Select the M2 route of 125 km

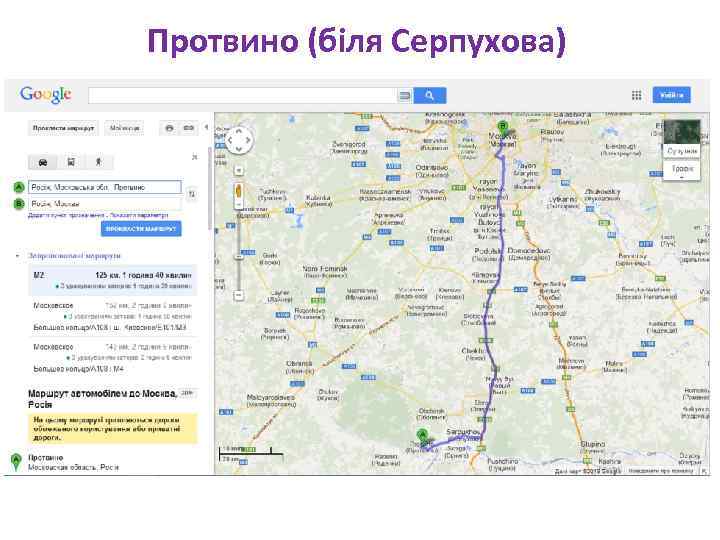coord(113,280)
